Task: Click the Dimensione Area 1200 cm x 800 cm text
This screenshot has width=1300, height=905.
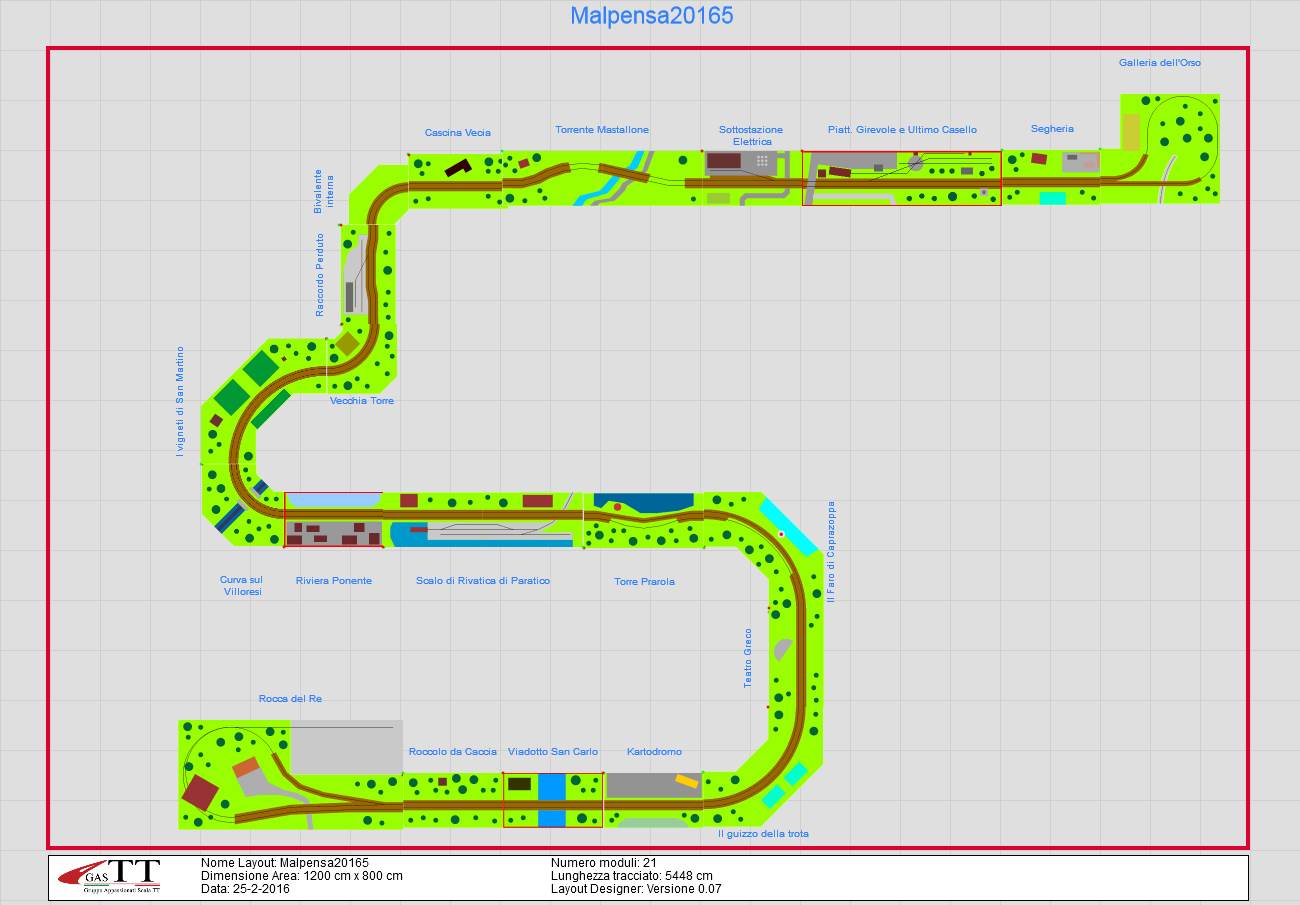Action: click(302, 876)
